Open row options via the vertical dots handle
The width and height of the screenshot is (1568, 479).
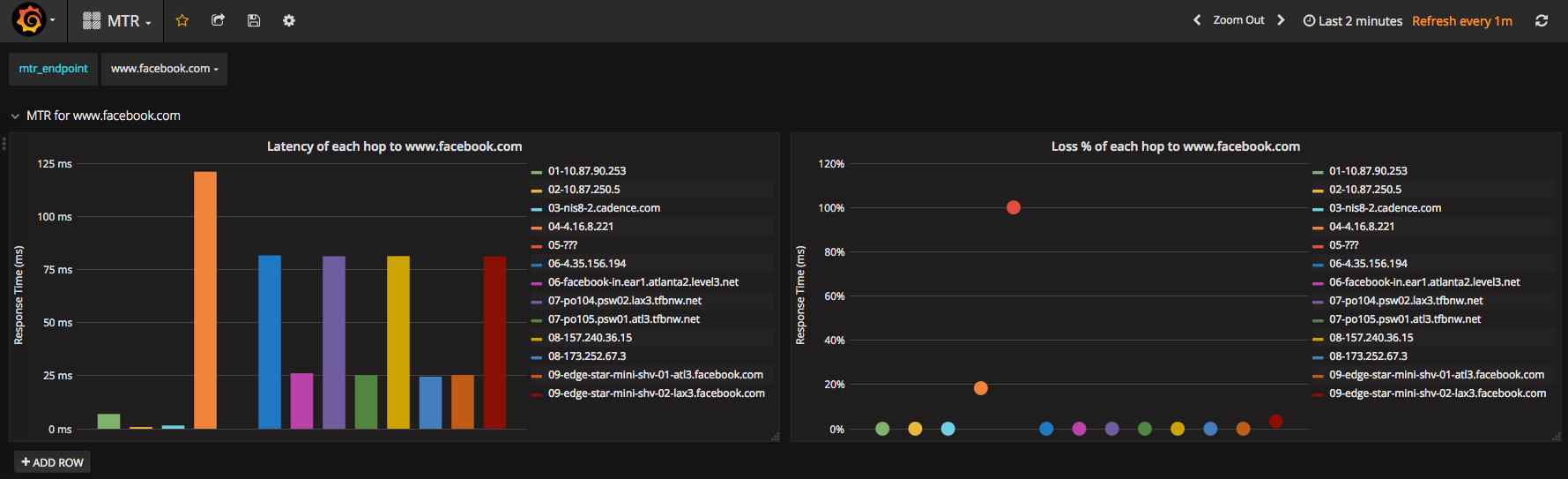click(x=4, y=144)
